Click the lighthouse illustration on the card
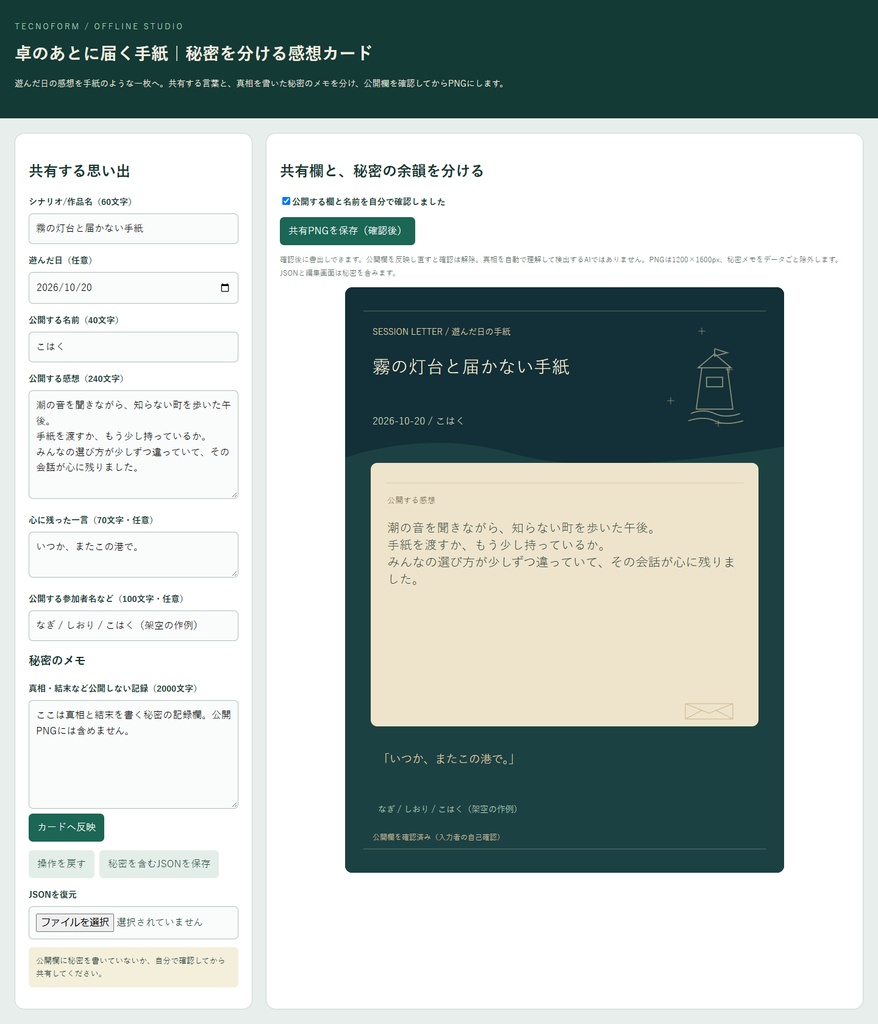 click(x=715, y=387)
